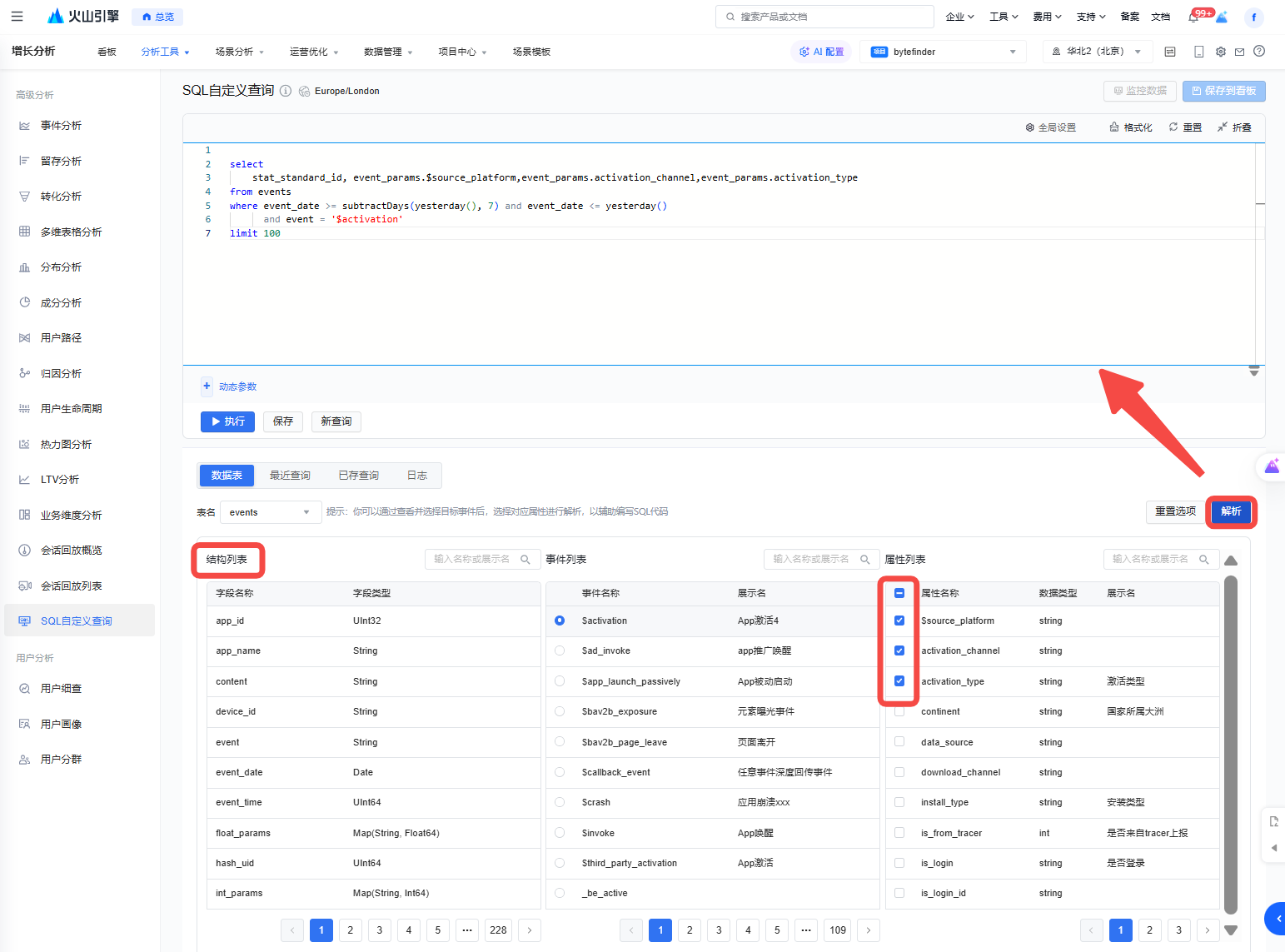Image resolution: width=1285 pixels, height=952 pixels.
Task: Open the help question-mark icon
Action: click(1259, 52)
